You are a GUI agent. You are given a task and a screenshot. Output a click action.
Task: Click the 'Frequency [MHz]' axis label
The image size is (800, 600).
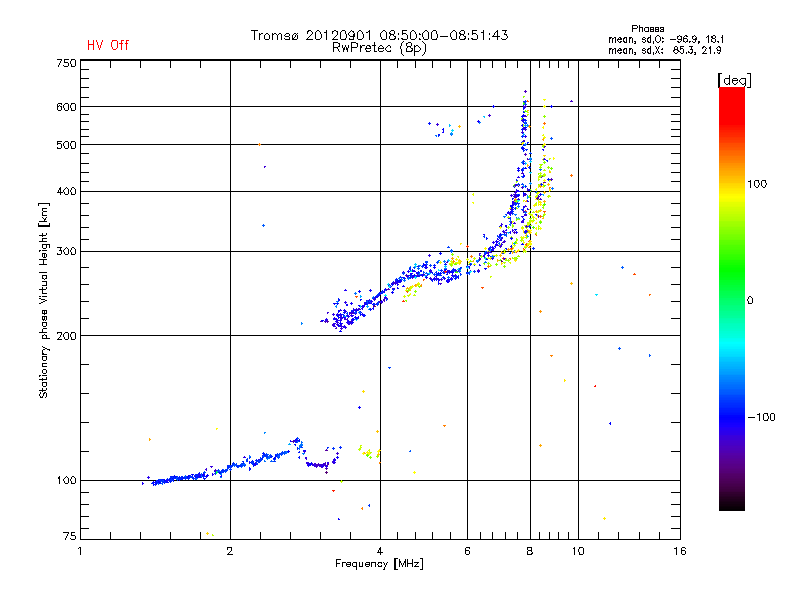click(379, 564)
